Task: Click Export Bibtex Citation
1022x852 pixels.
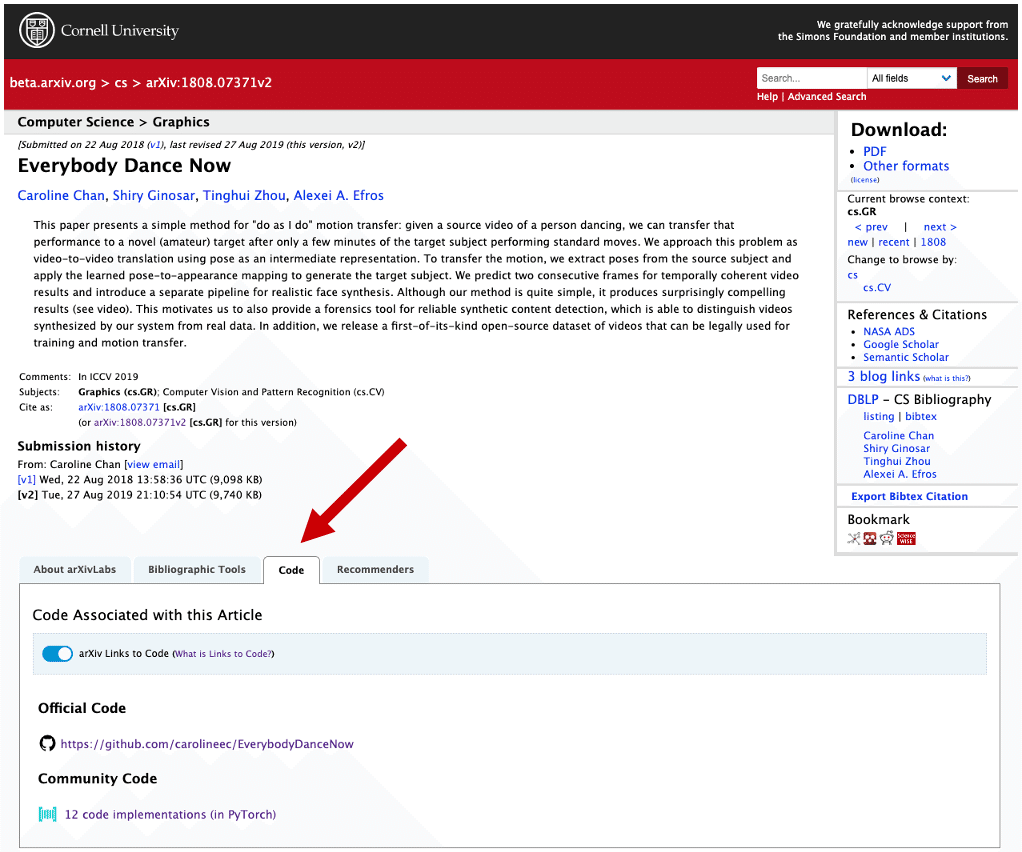Action: 909,496
